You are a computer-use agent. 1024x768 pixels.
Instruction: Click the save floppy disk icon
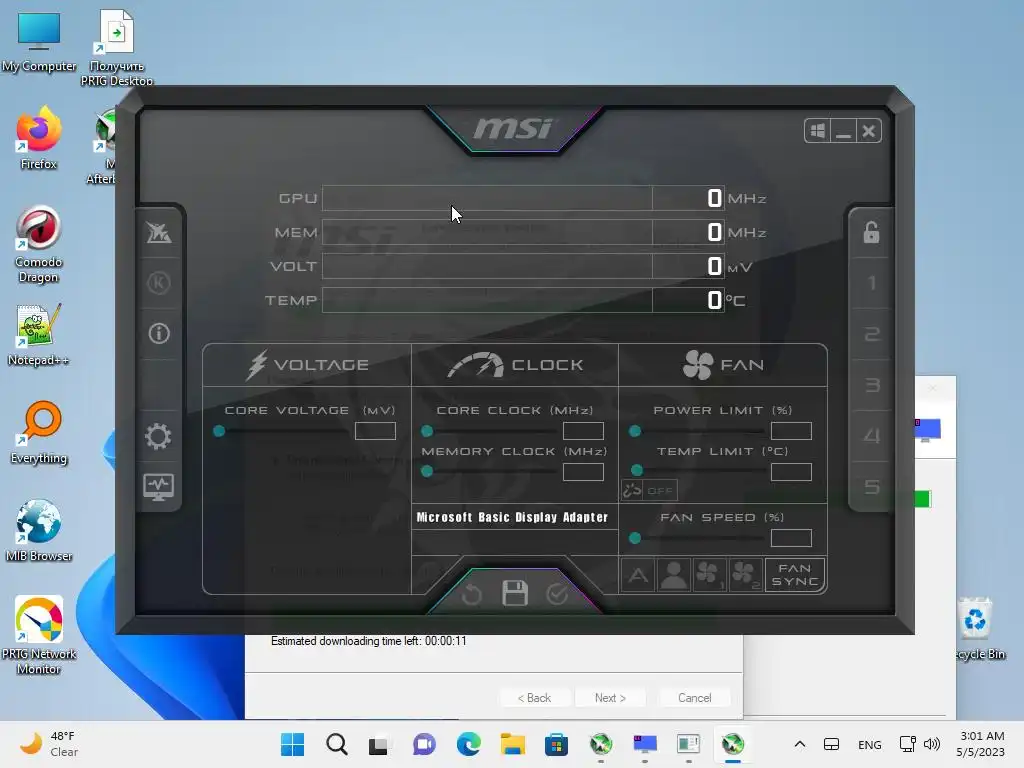pyautogui.click(x=515, y=593)
